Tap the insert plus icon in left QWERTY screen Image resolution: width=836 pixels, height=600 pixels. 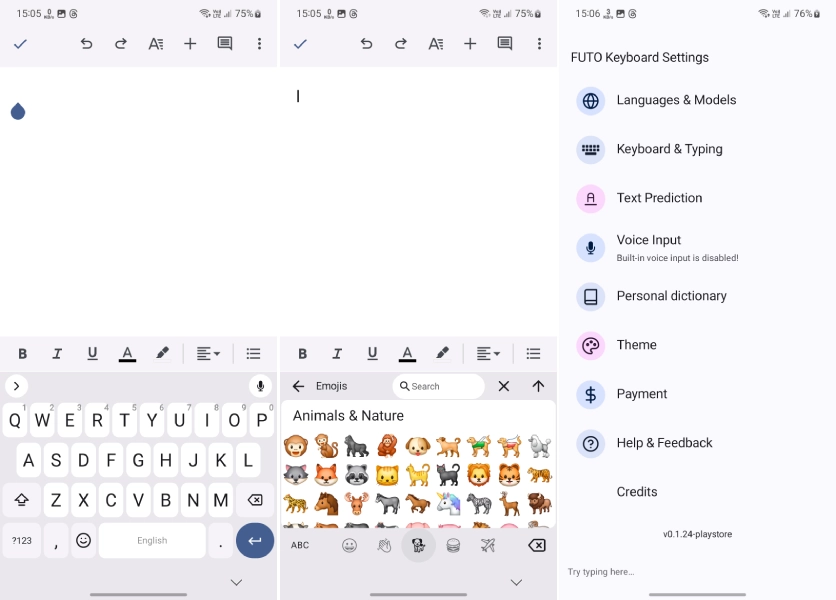coord(190,44)
